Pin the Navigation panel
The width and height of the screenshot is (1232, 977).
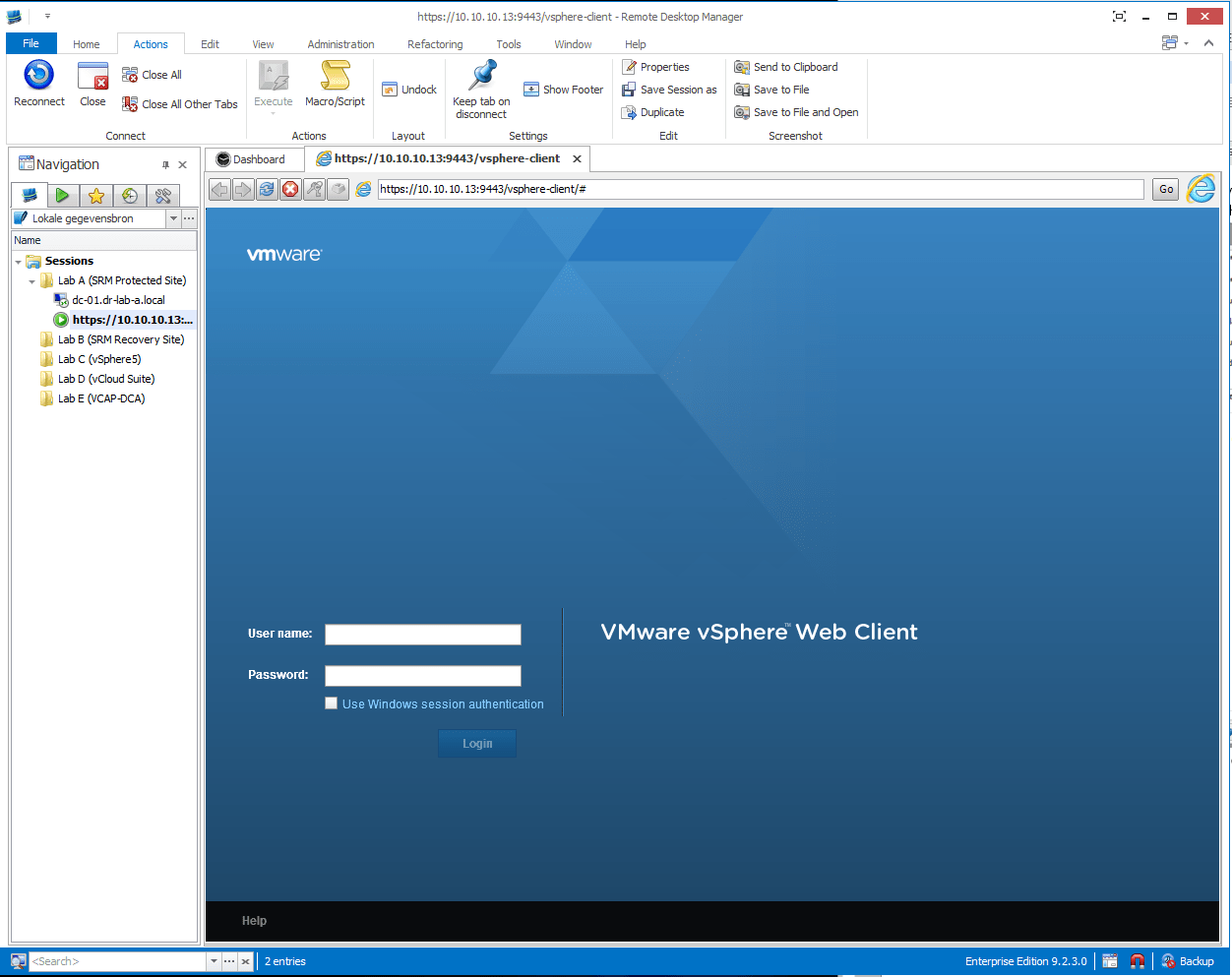[165, 165]
